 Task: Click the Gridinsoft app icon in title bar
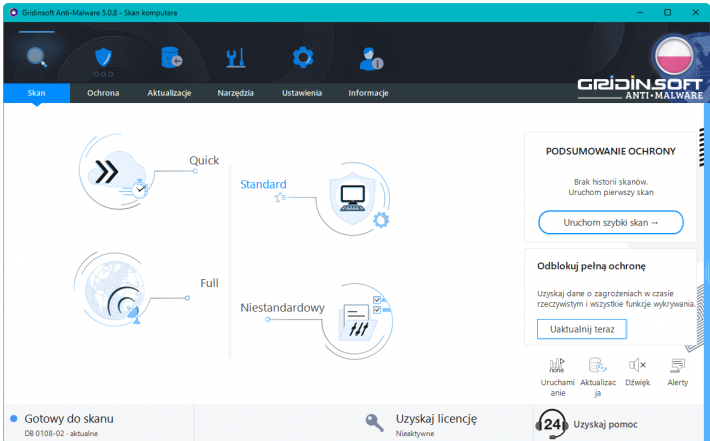(13, 13)
